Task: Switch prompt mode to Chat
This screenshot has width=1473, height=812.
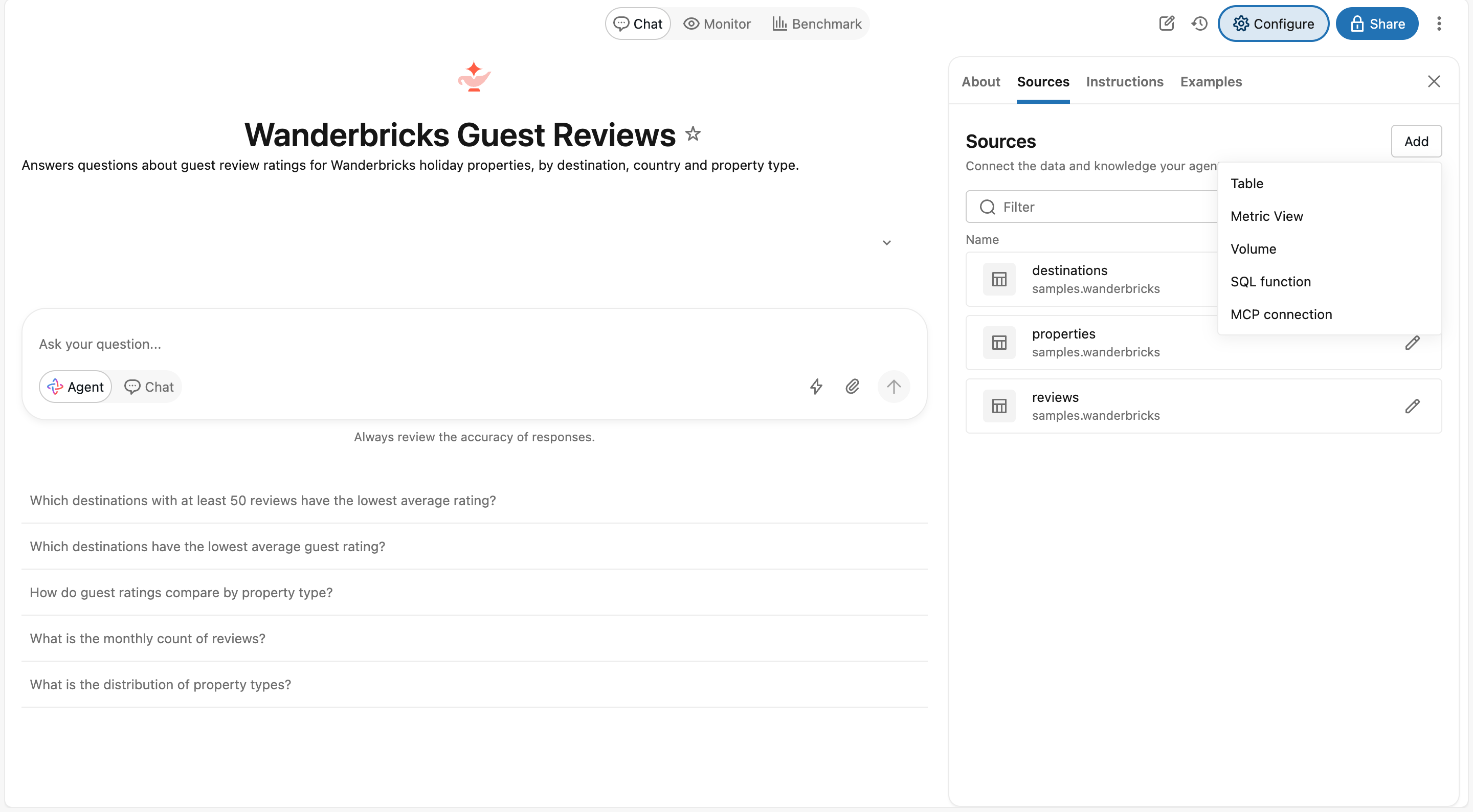Action: pyautogui.click(x=149, y=387)
